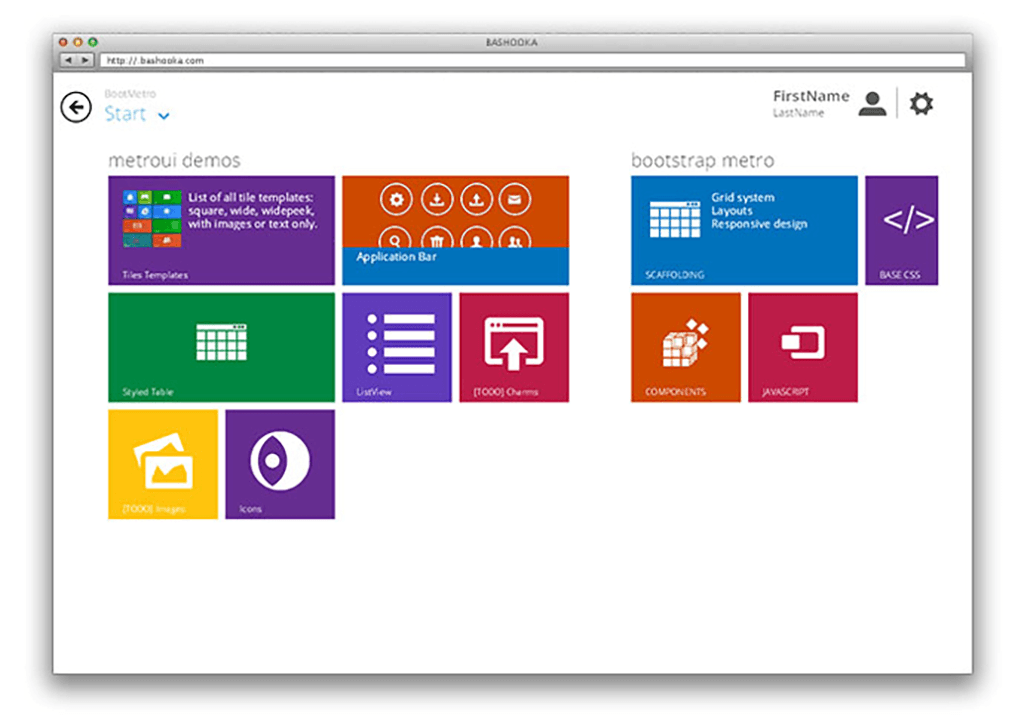The height and width of the screenshot is (721, 1024).
Task: Open the Scaffolding grid system tile
Action: click(x=744, y=231)
